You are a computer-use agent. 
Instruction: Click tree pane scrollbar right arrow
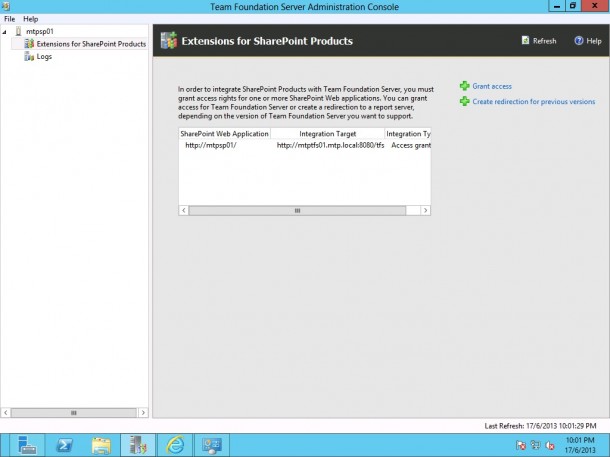[143, 413]
